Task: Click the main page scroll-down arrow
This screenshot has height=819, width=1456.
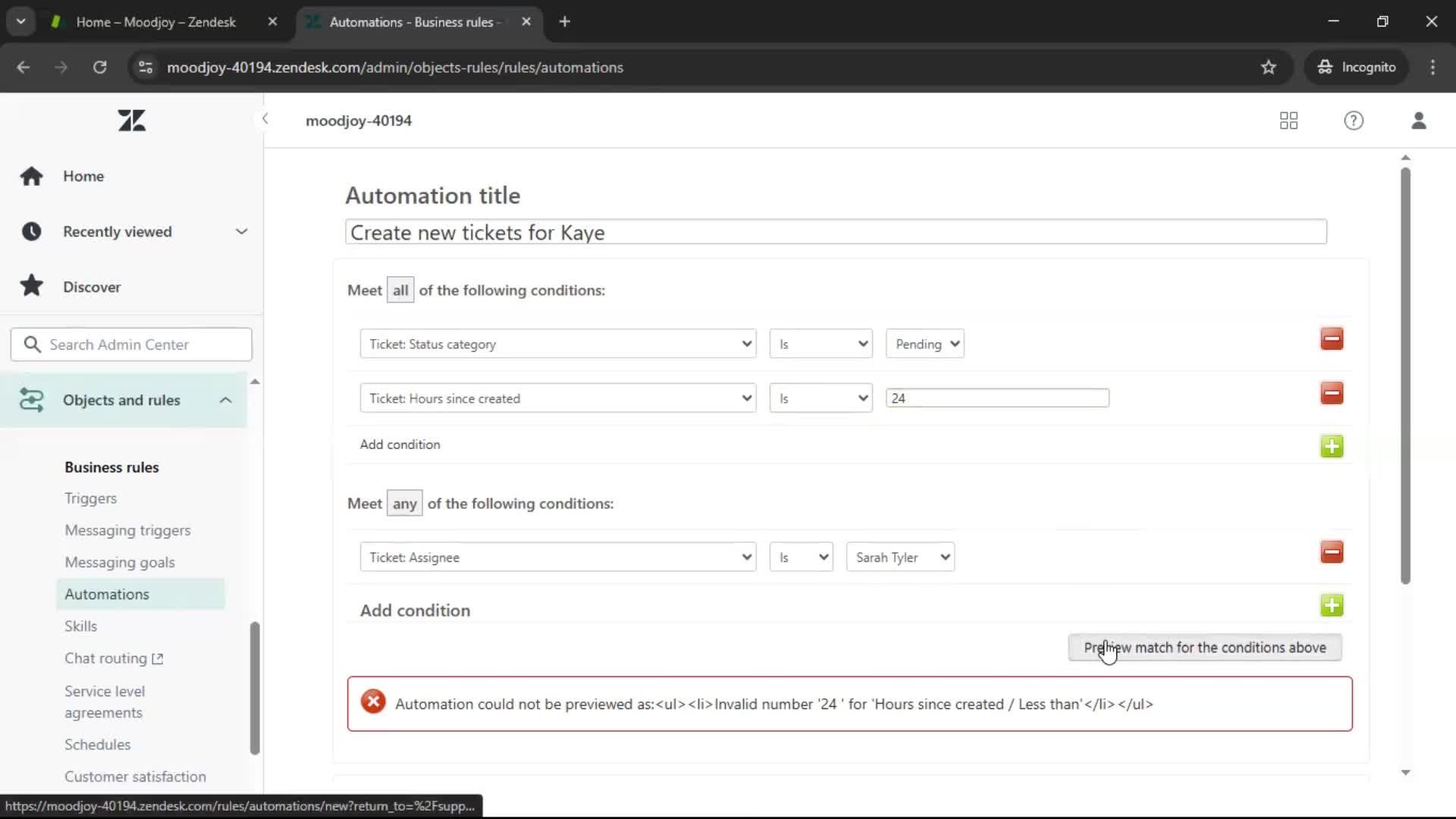Action: click(1405, 772)
